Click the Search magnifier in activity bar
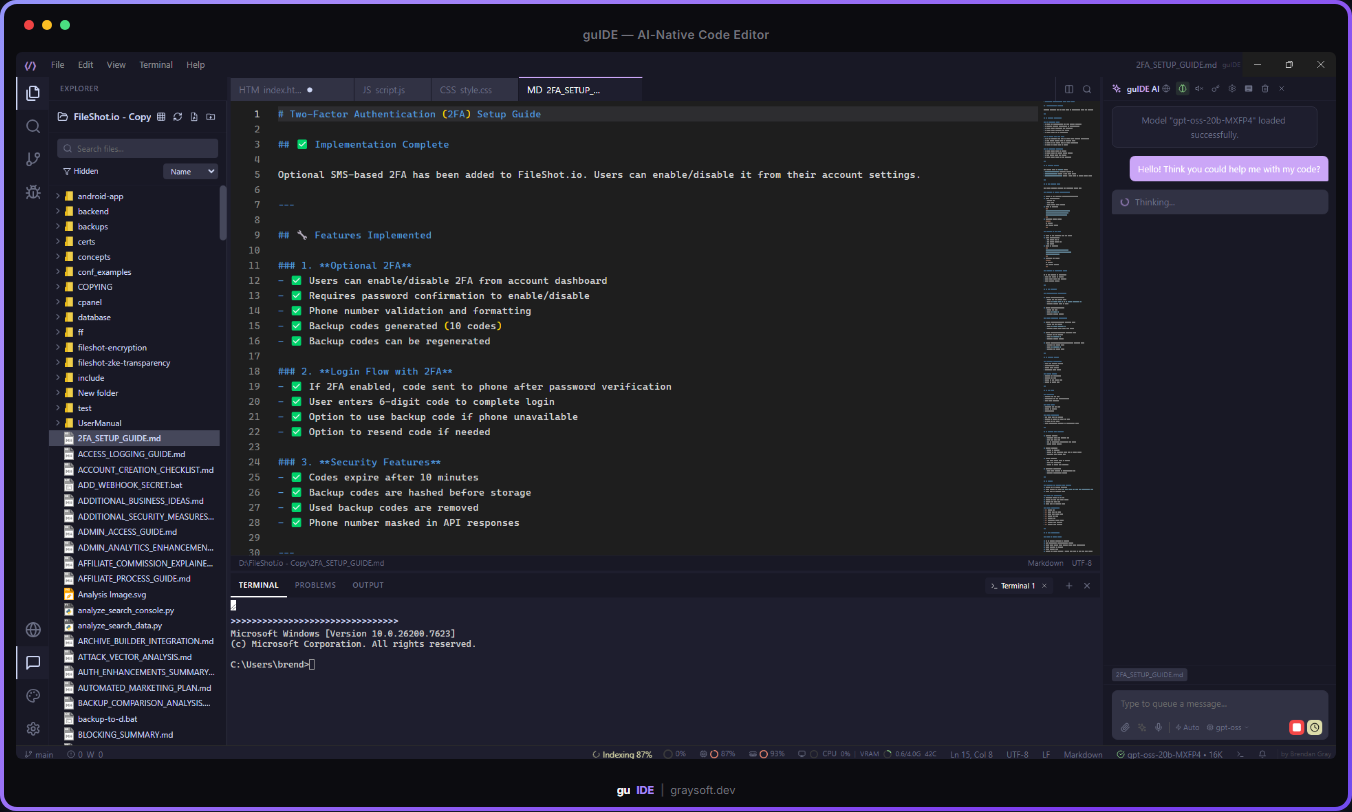The height and width of the screenshot is (812, 1352). (33, 126)
